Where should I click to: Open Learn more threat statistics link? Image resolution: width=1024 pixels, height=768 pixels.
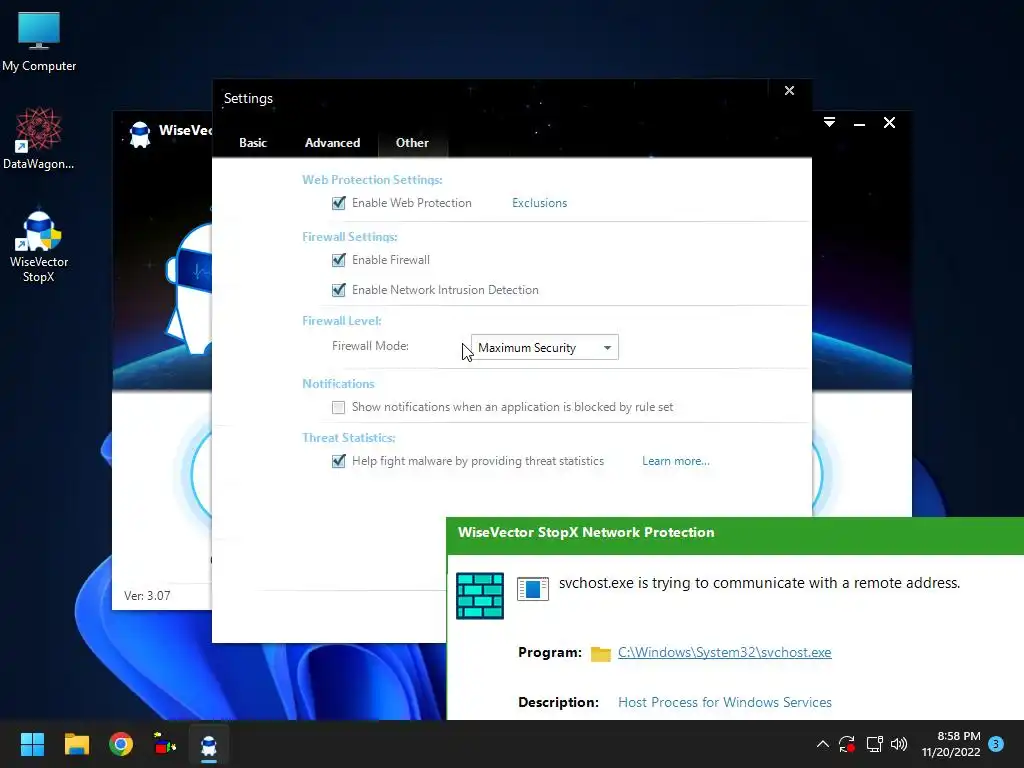coord(676,461)
